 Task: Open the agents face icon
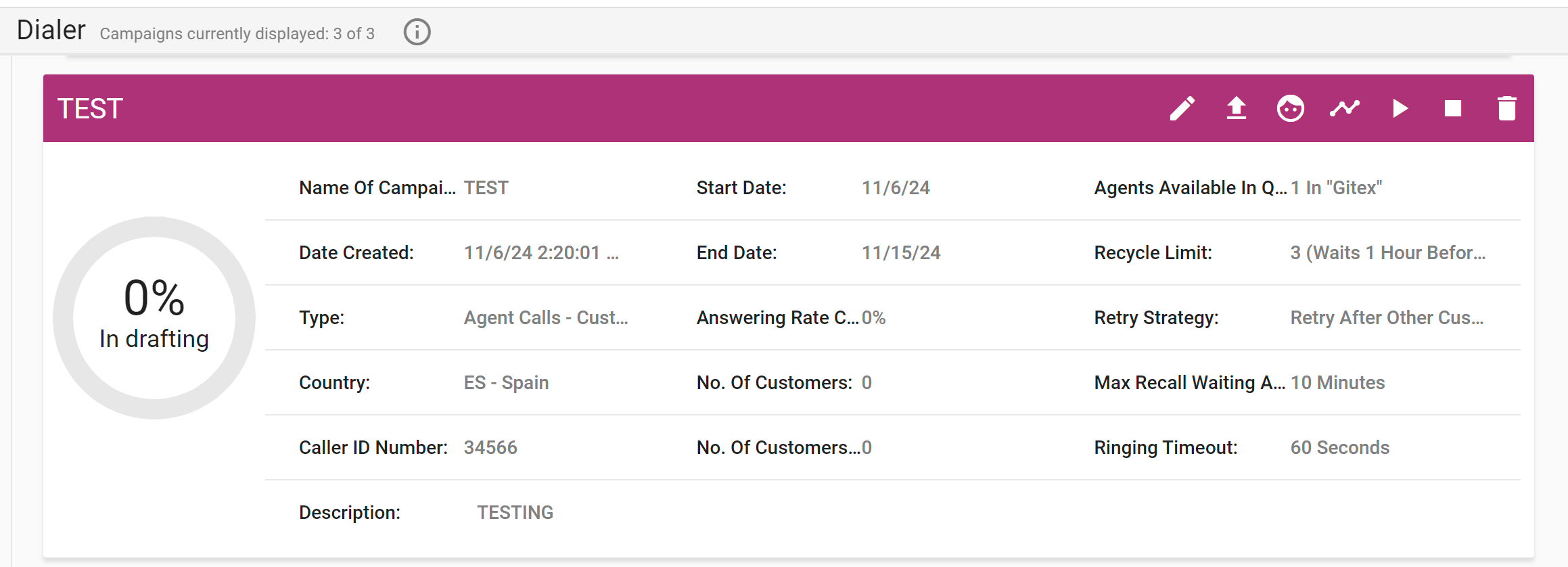(1290, 108)
